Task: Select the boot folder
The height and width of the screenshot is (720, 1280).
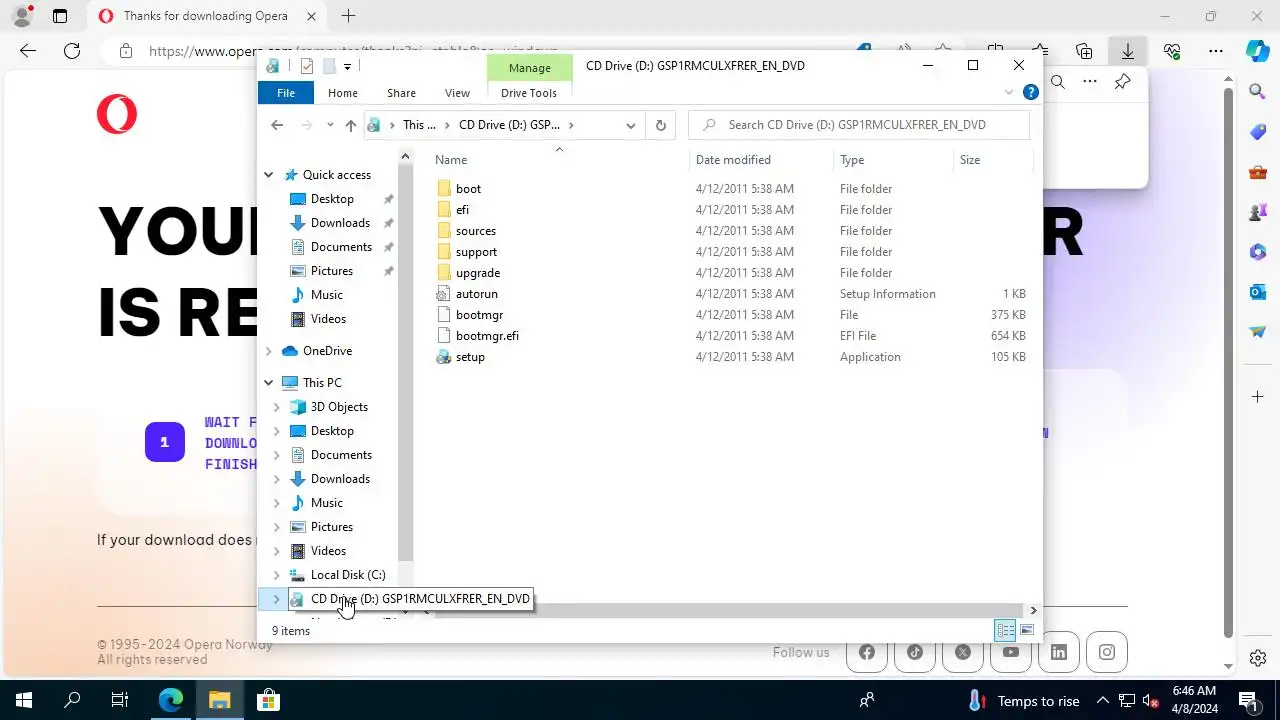Action: click(468, 189)
